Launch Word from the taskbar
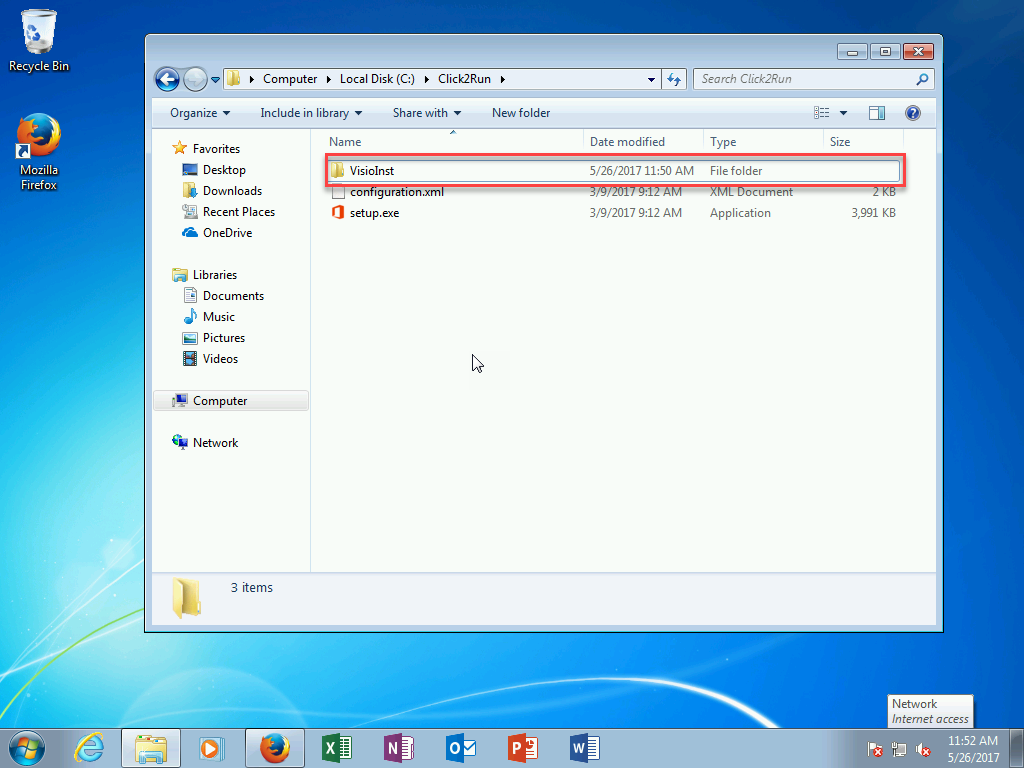This screenshot has width=1024, height=768. (584, 748)
